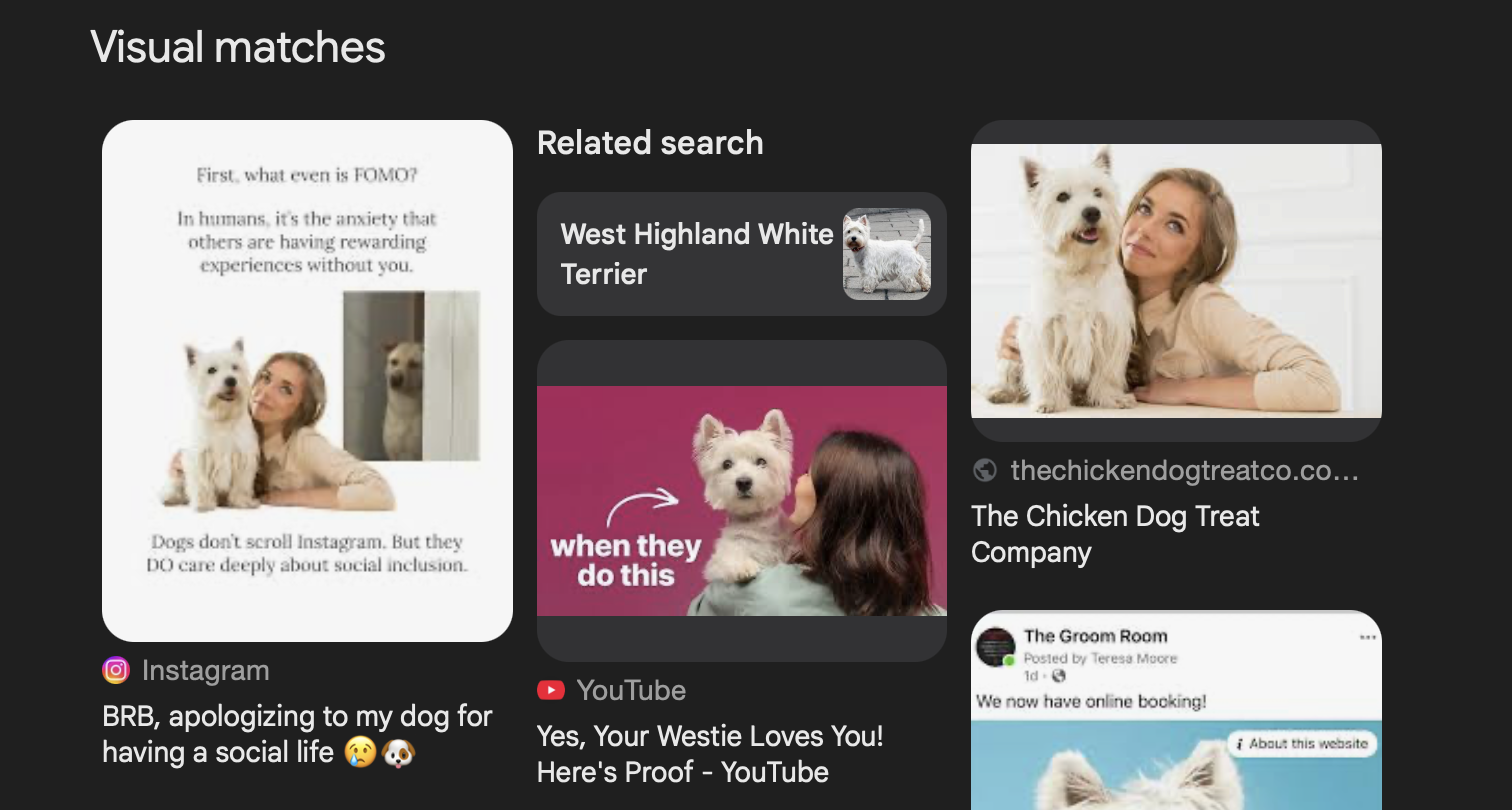Click the Instagram logo icon
1512x810 pixels.
tap(116, 670)
